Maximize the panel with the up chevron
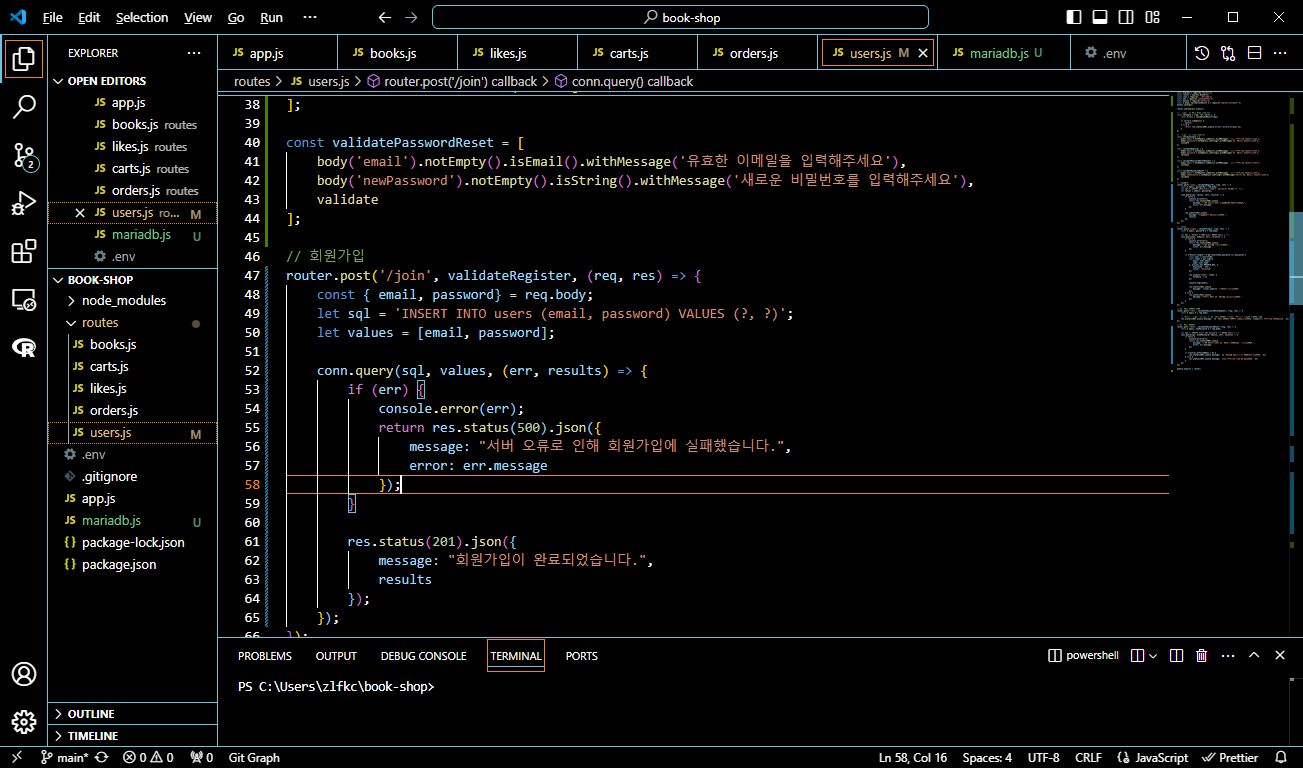This screenshot has height=768, width=1303. click(1254, 656)
